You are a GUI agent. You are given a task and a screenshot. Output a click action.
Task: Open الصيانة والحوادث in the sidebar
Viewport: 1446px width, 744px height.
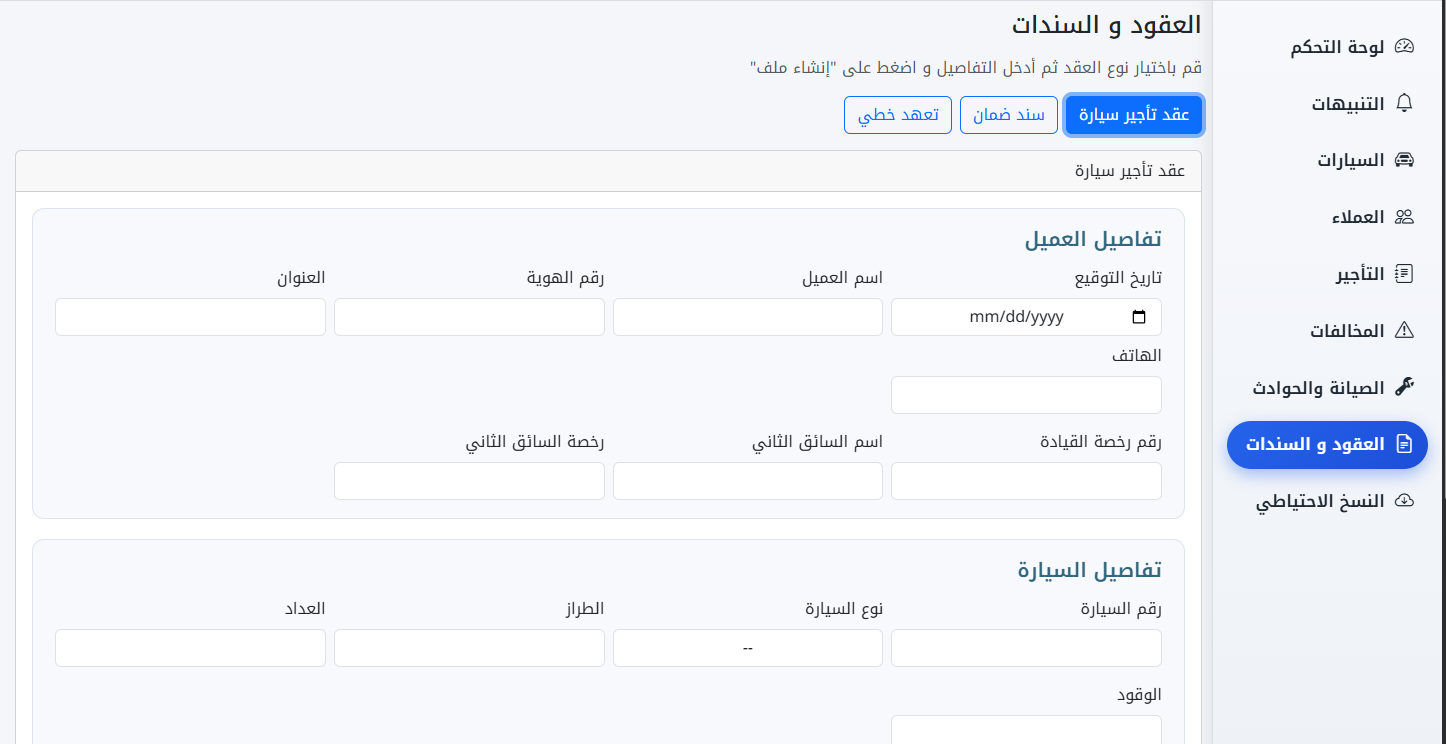coord(1327,388)
